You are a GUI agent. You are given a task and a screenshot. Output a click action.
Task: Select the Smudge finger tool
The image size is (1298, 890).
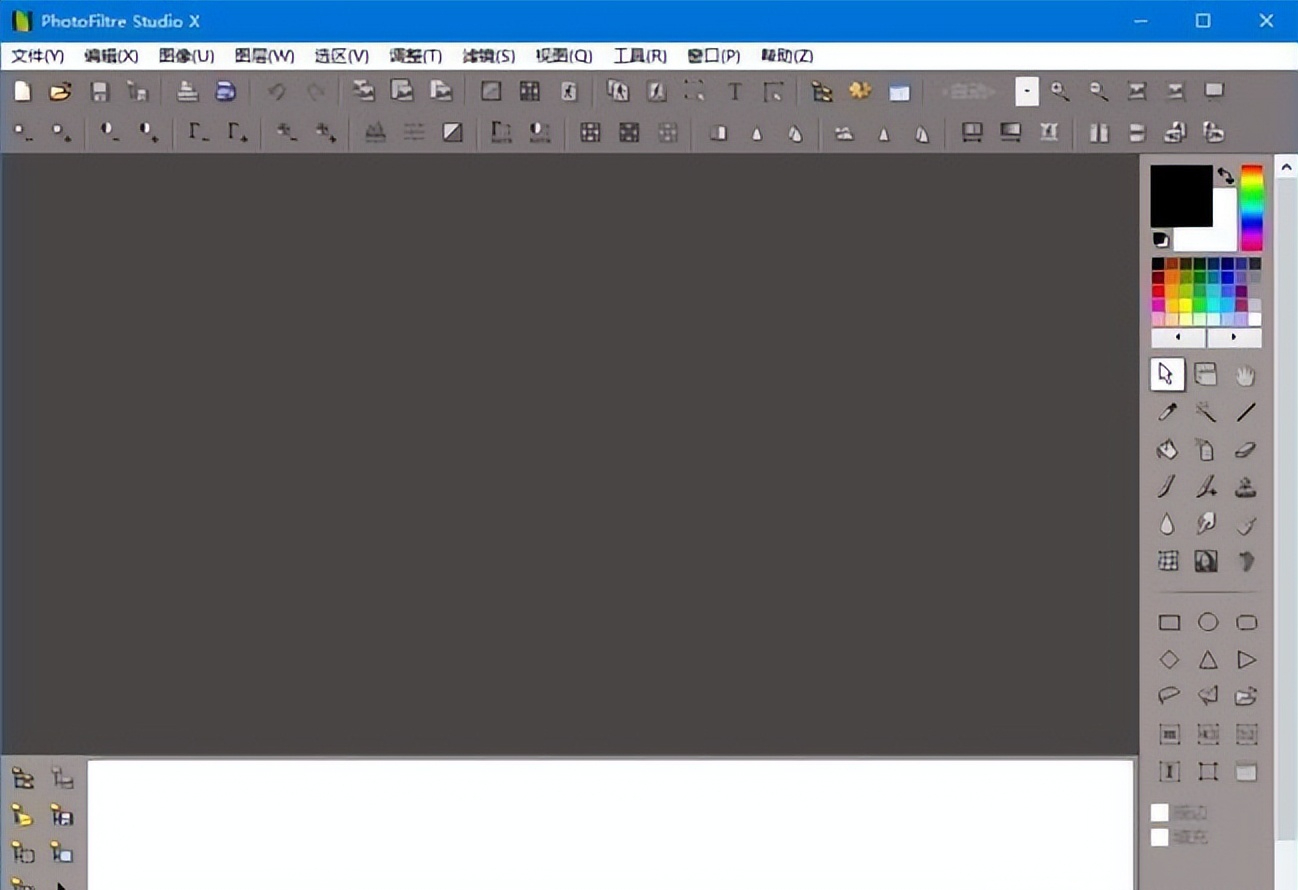[x=1206, y=524]
